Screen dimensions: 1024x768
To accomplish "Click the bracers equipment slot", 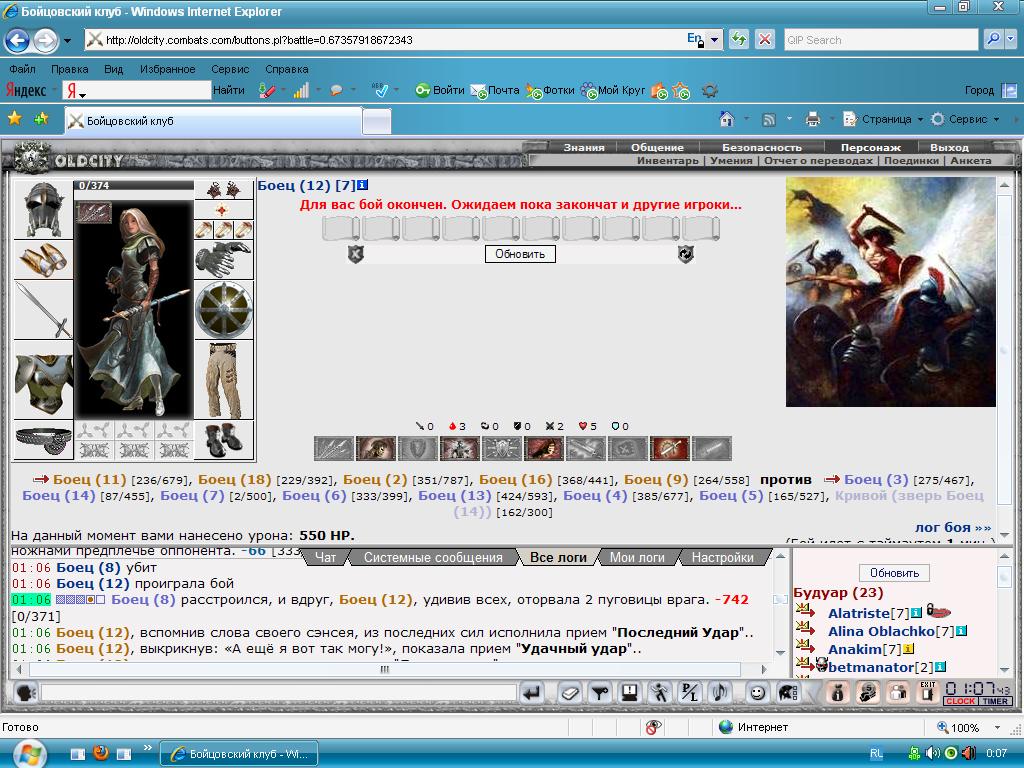I will [43, 259].
